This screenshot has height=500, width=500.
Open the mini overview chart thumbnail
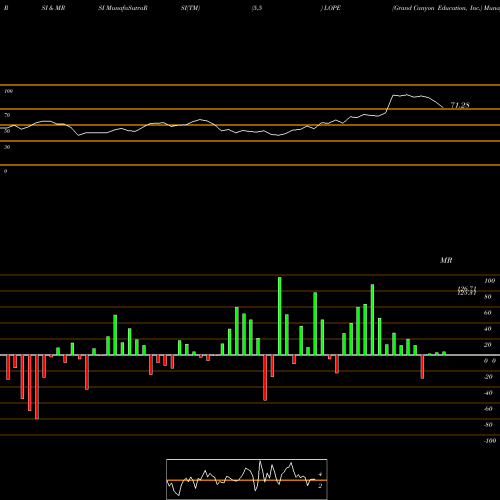pos(247,479)
